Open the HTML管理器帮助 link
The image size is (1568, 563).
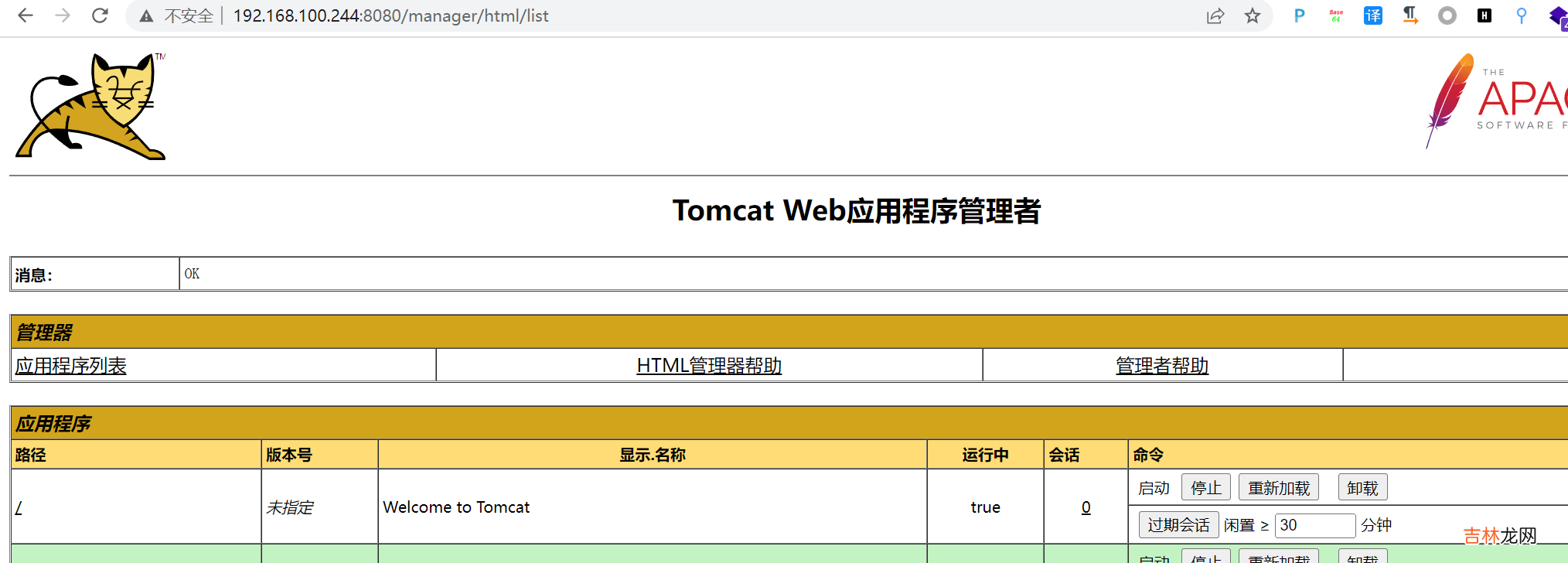[709, 366]
